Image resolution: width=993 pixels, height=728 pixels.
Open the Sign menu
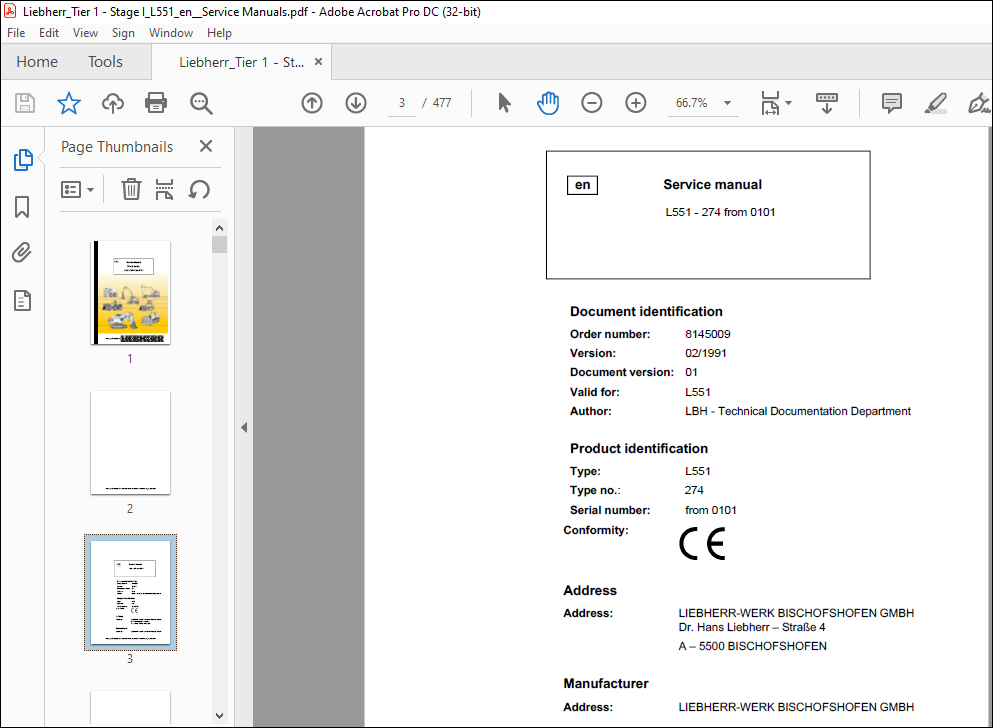pyautogui.click(x=123, y=33)
